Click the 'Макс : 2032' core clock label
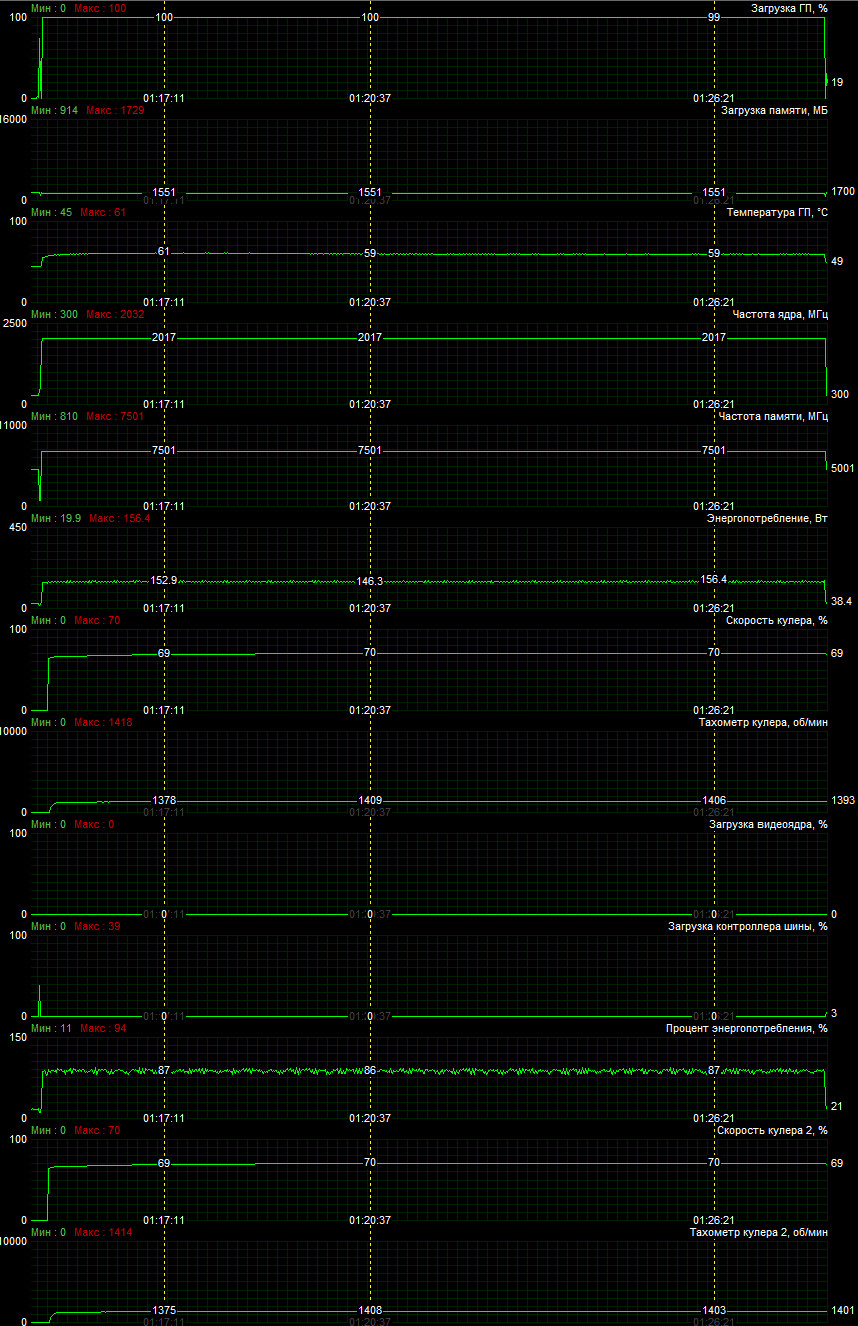Image resolution: width=858 pixels, height=1326 pixels. tap(115, 314)
